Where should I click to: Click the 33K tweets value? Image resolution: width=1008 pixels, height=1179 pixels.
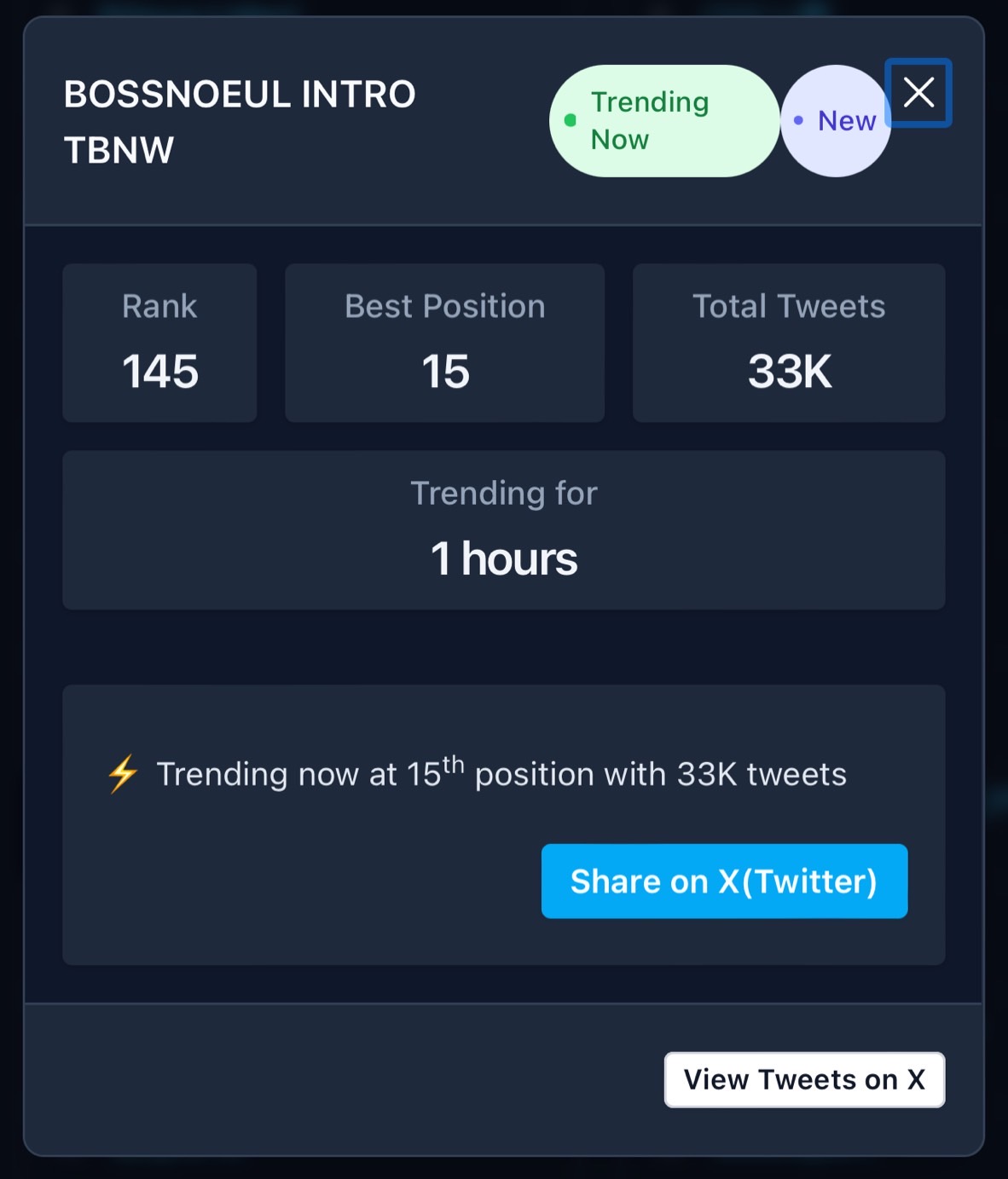pos(790,372)
